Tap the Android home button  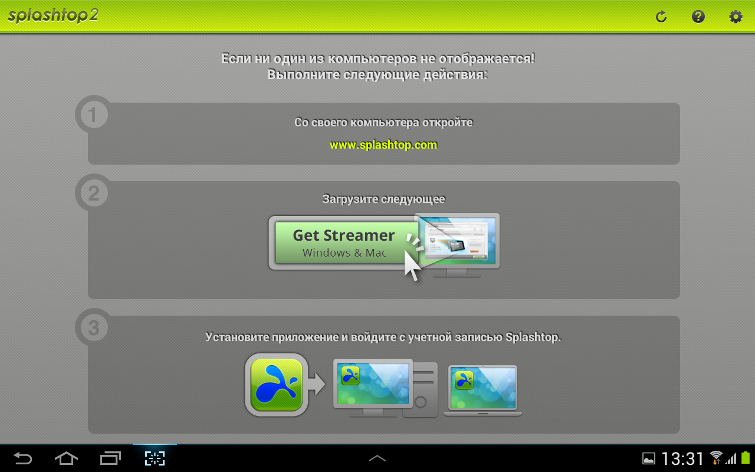point(66,458)
